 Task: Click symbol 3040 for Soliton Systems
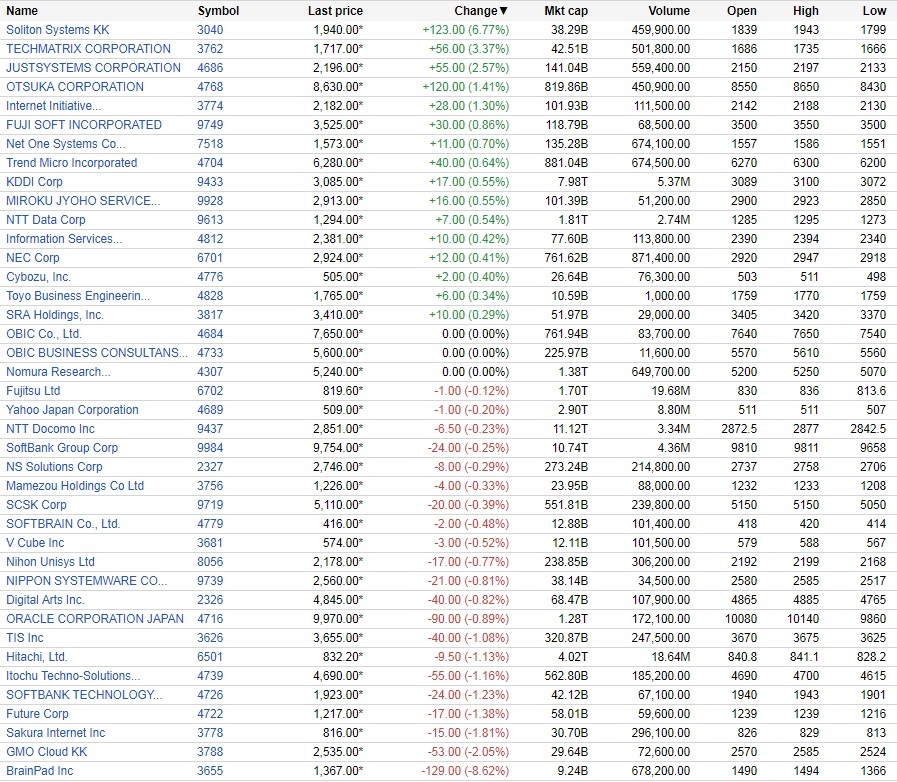pos(210,30)
